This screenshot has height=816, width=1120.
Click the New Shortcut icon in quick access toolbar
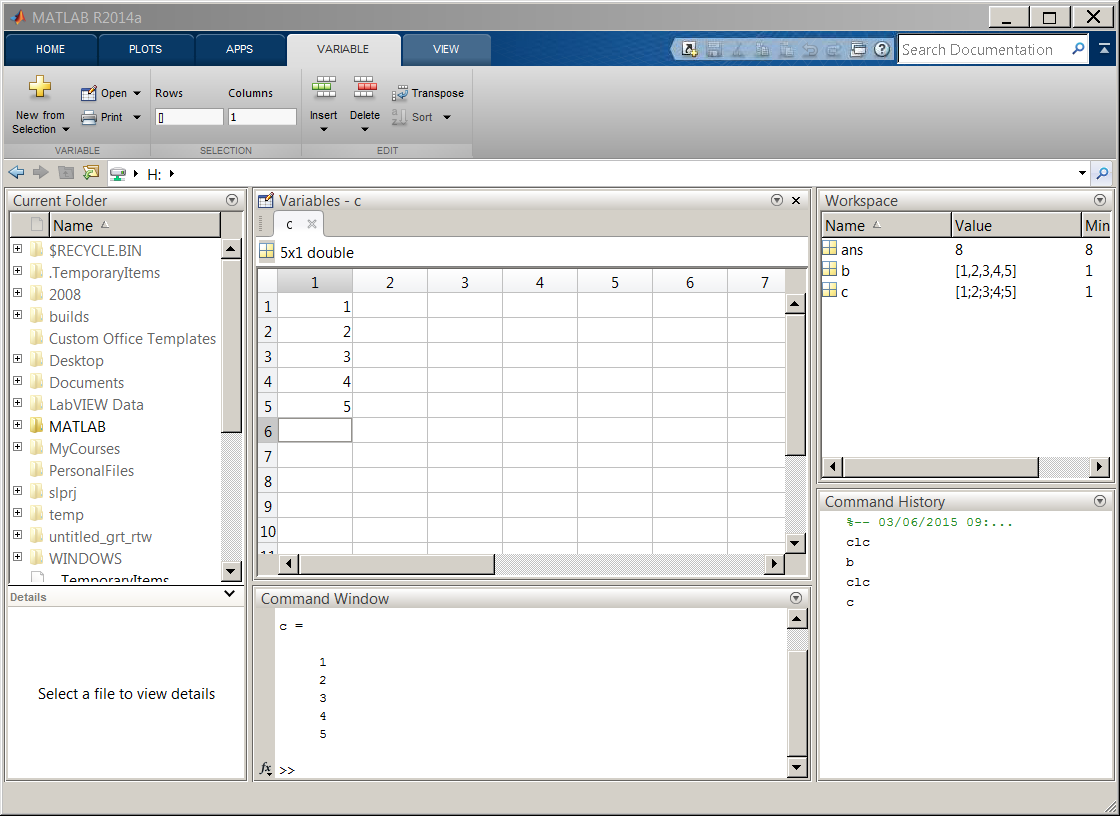click(689, 49)
